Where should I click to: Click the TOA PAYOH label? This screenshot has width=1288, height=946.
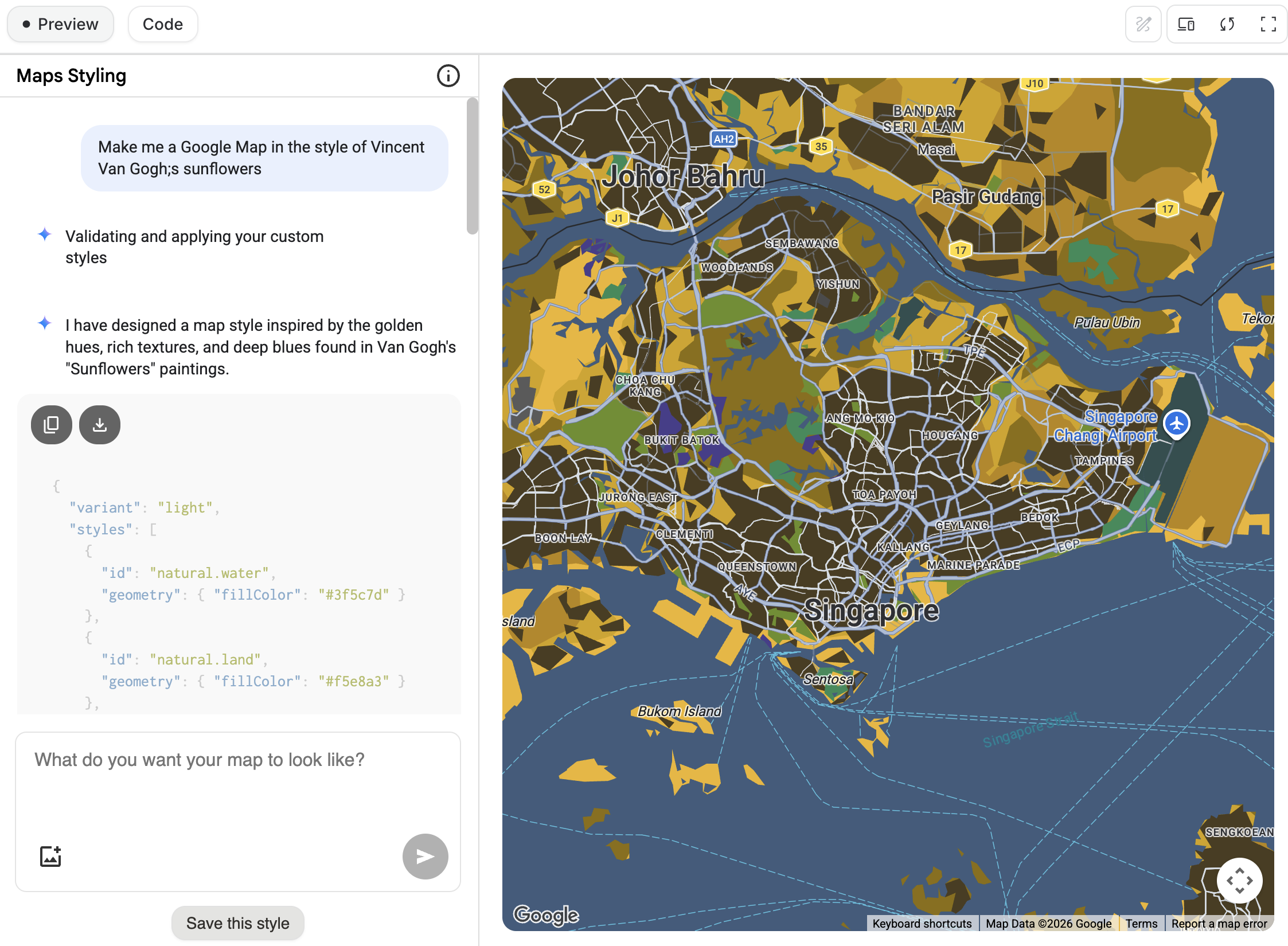coord(884,495)
